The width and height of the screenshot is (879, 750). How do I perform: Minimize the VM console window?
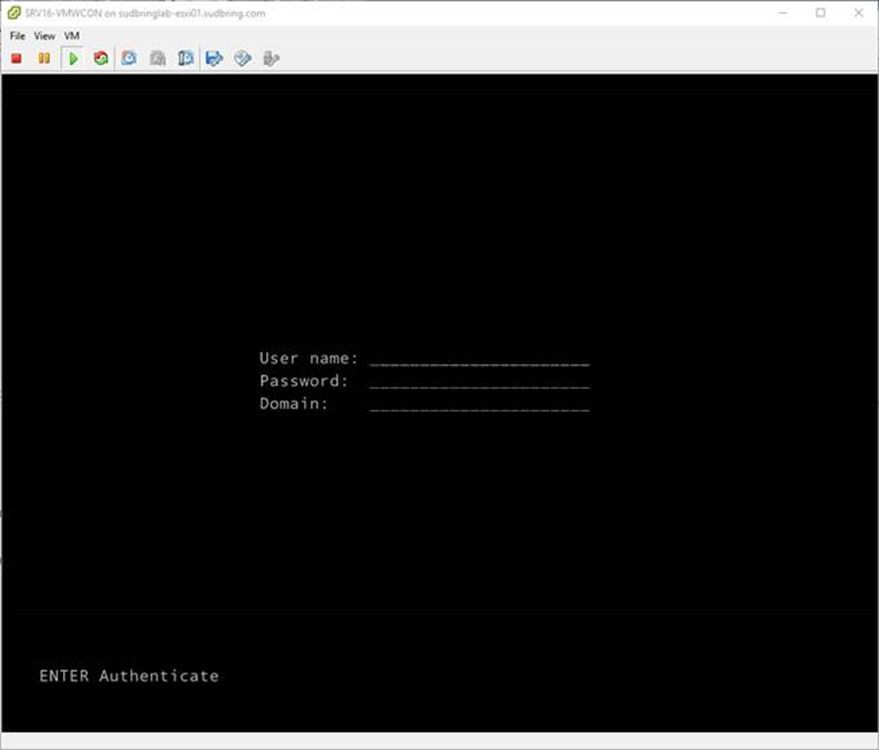[783, 13]
